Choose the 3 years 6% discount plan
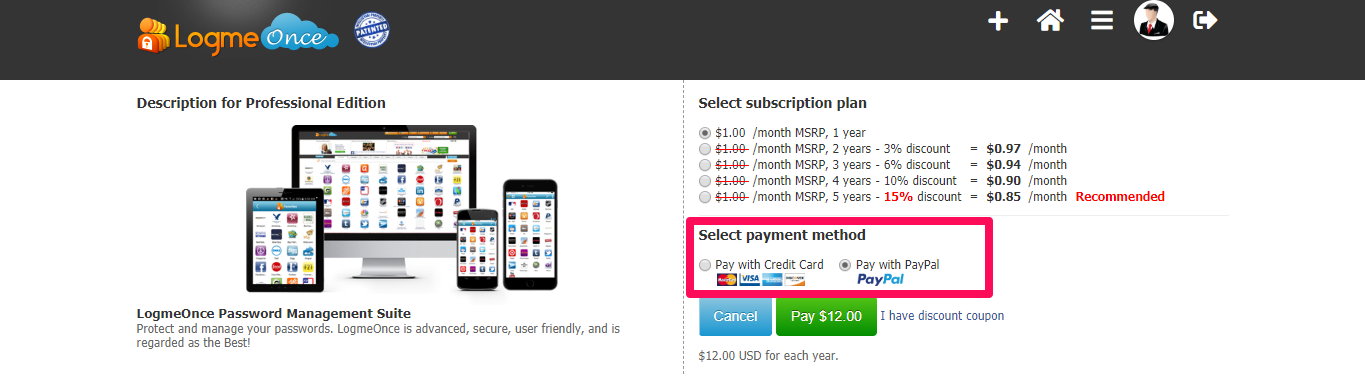 click(x=705, y=165)
